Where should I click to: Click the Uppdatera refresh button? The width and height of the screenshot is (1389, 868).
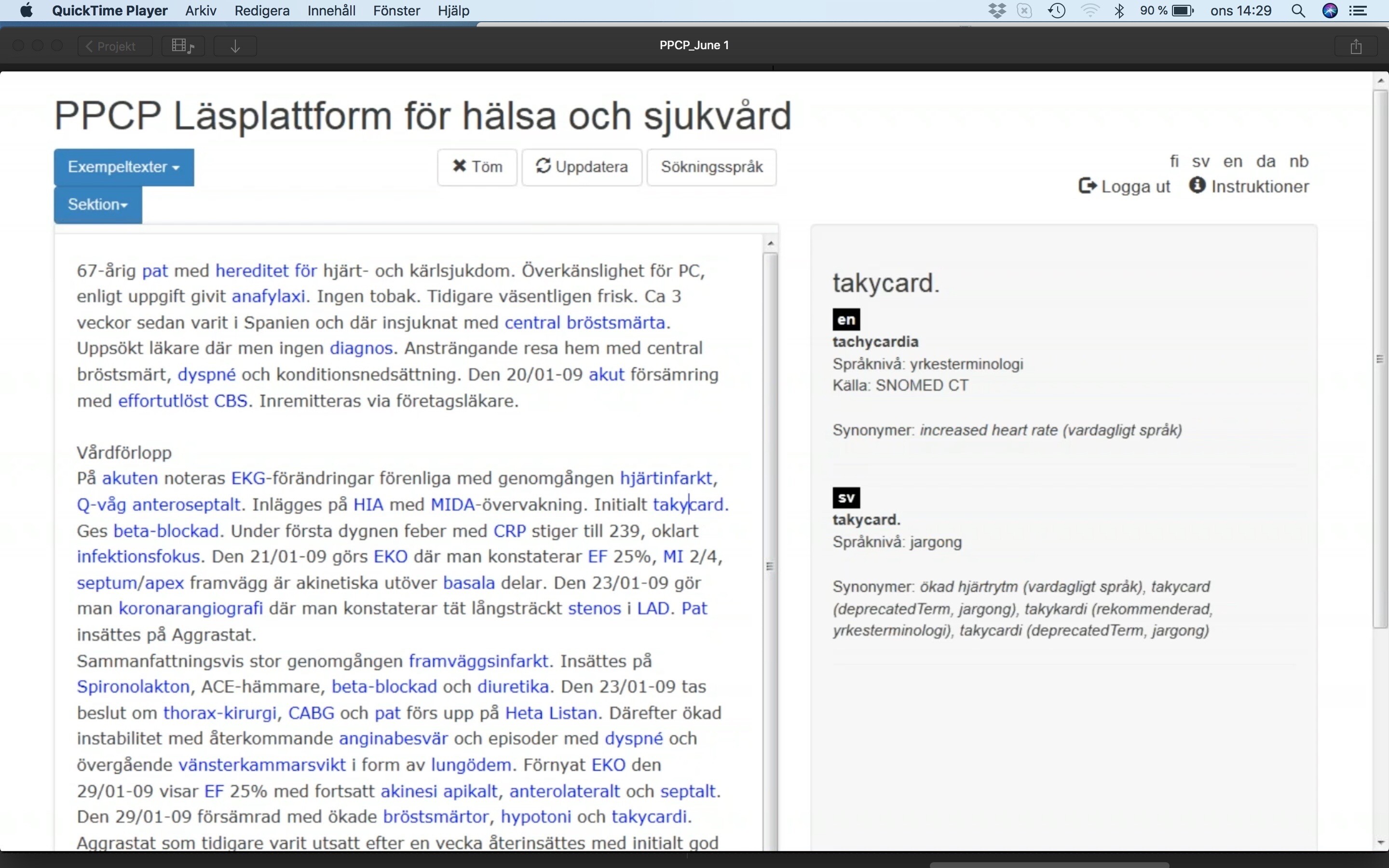point(582,167)
